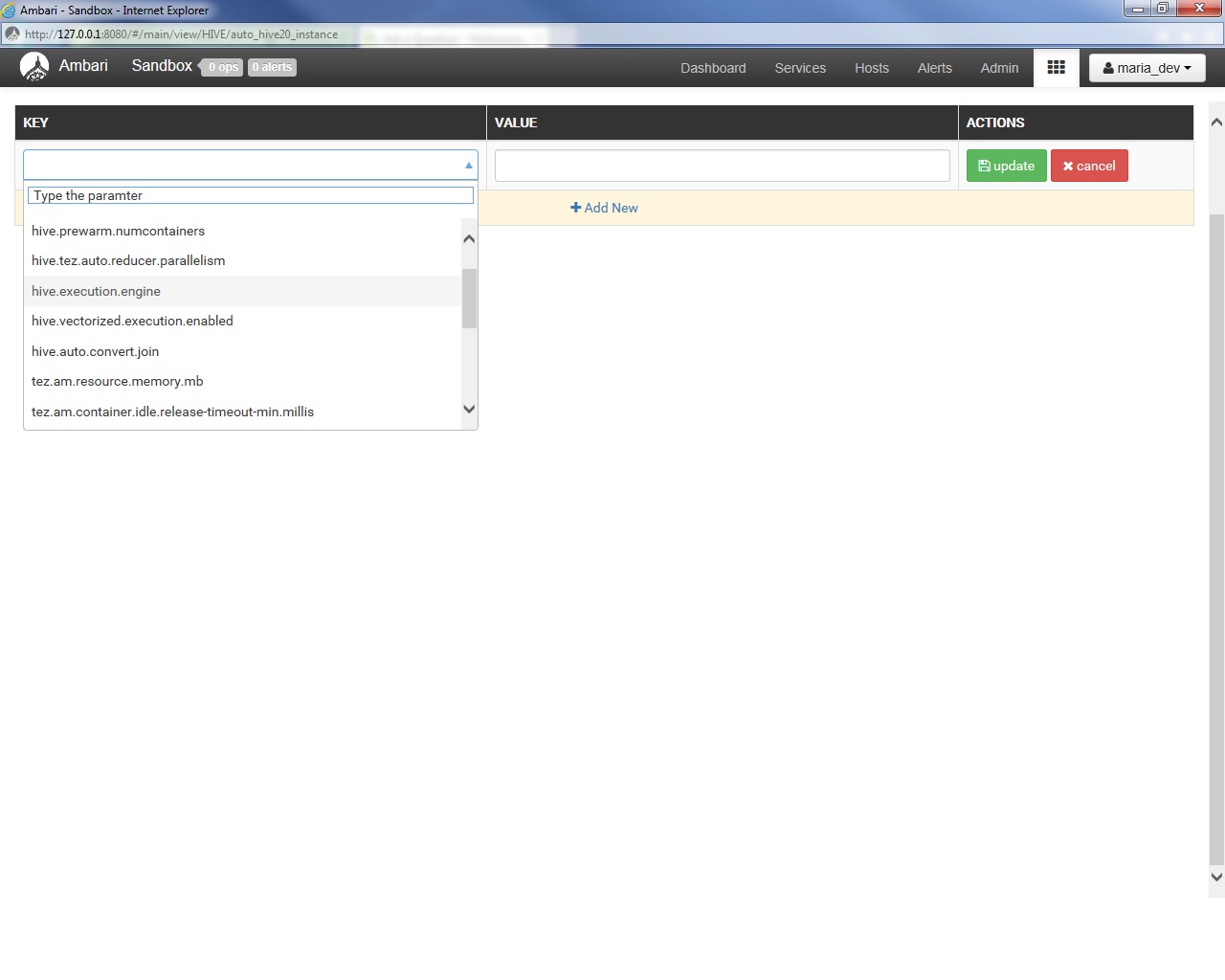Collapse the KEY parameter dropdown arrow
The height and width of the screenshot is (980, 1225).
tap(468, 164)
